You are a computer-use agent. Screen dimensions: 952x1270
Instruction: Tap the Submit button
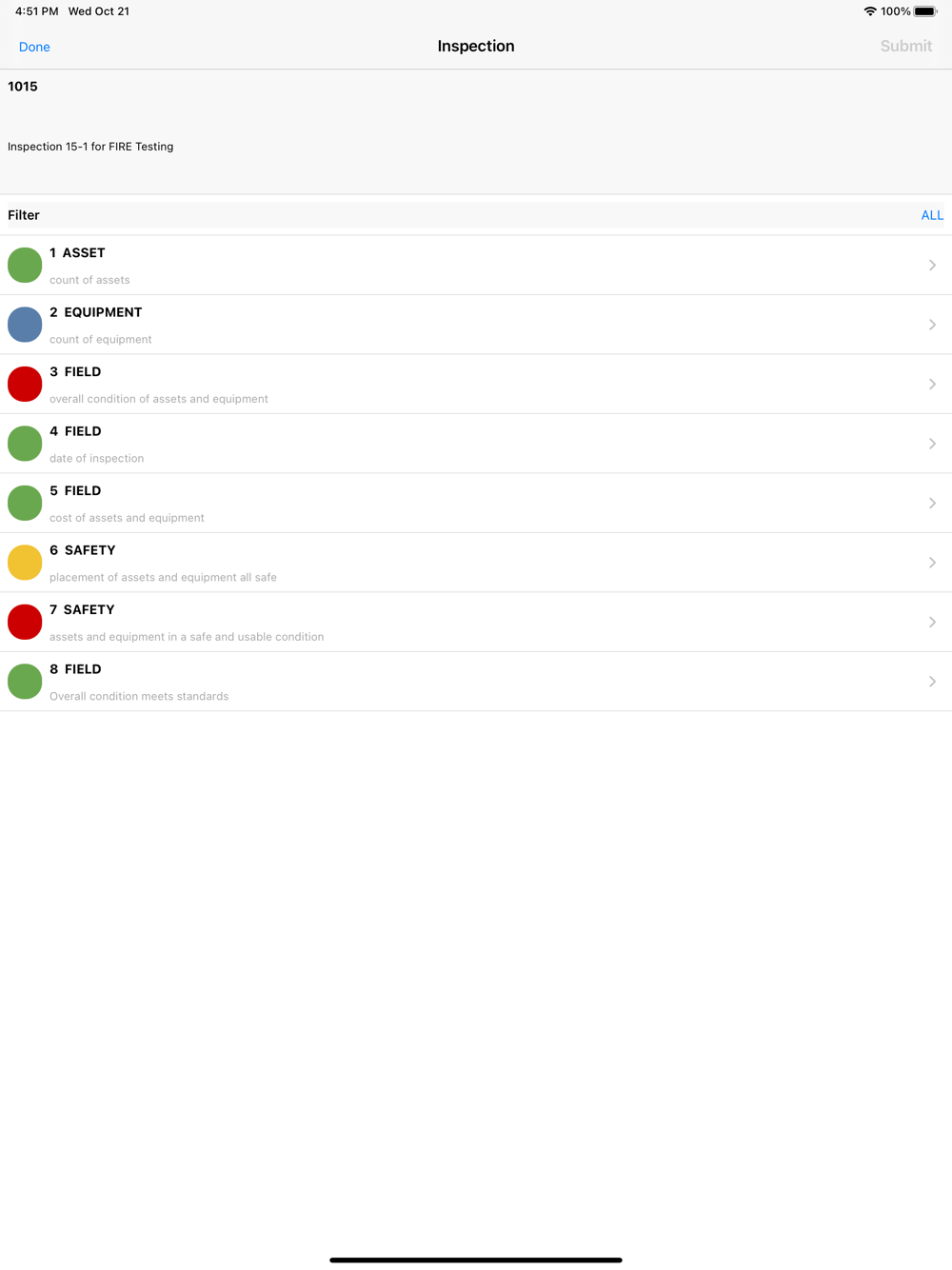905,46
